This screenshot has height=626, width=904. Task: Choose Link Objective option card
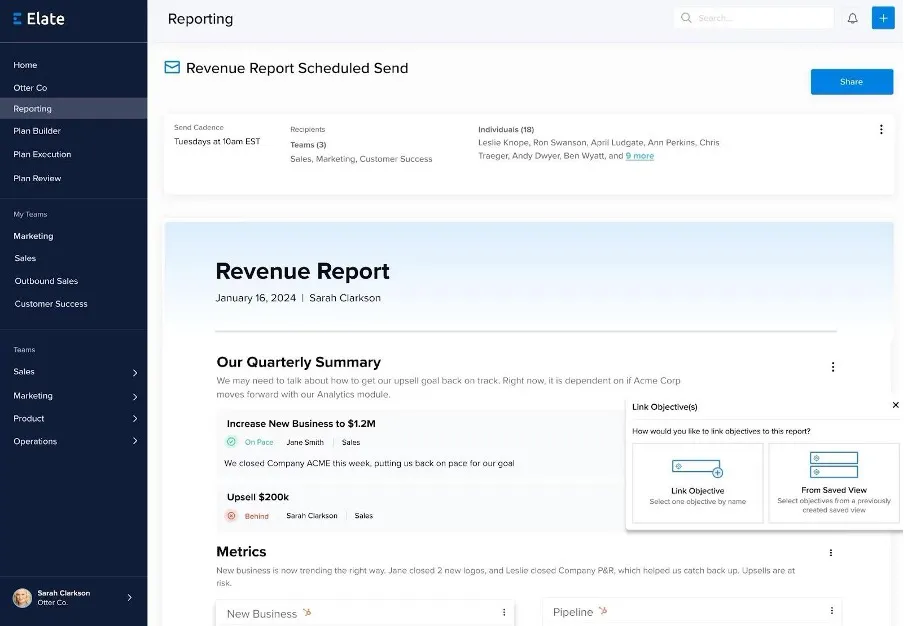698,483
